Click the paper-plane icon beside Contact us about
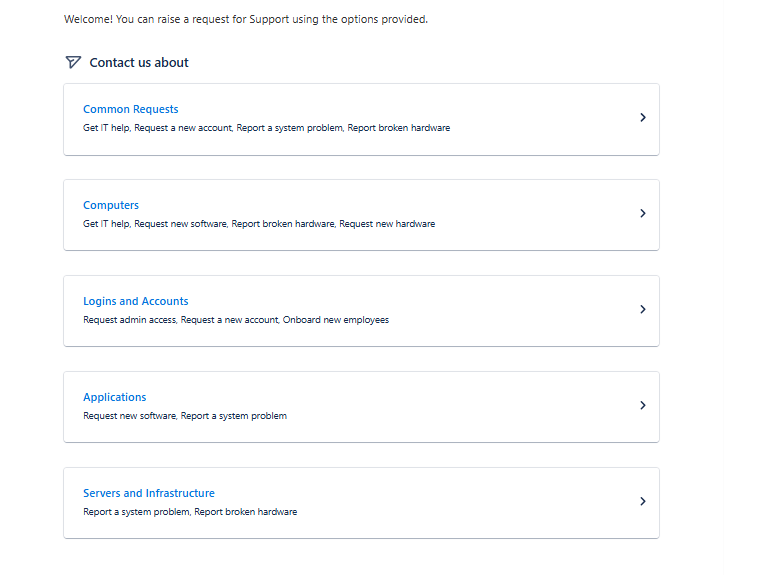The height and width of the screenshot is (575, 769). (x=72, y=62)
